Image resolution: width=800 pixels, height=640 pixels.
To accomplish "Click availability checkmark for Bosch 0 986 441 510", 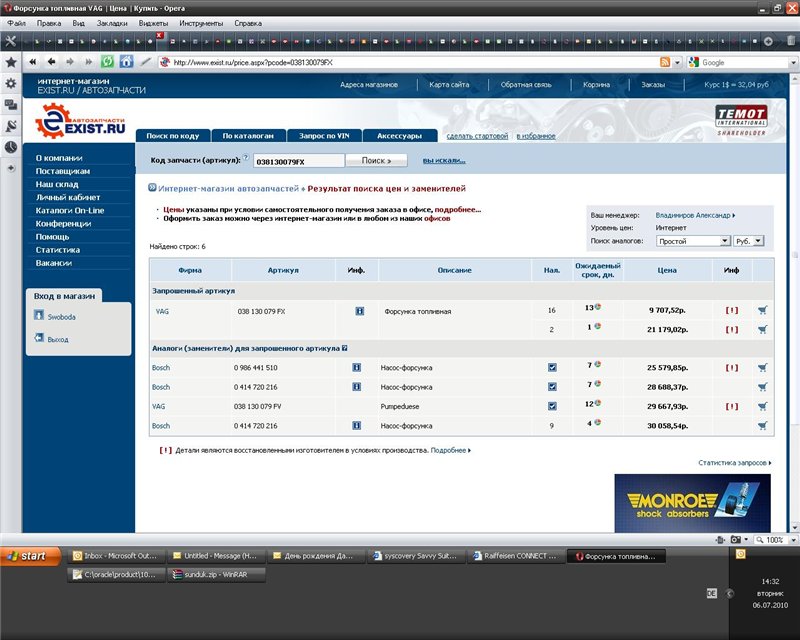I will click(552, 368).
